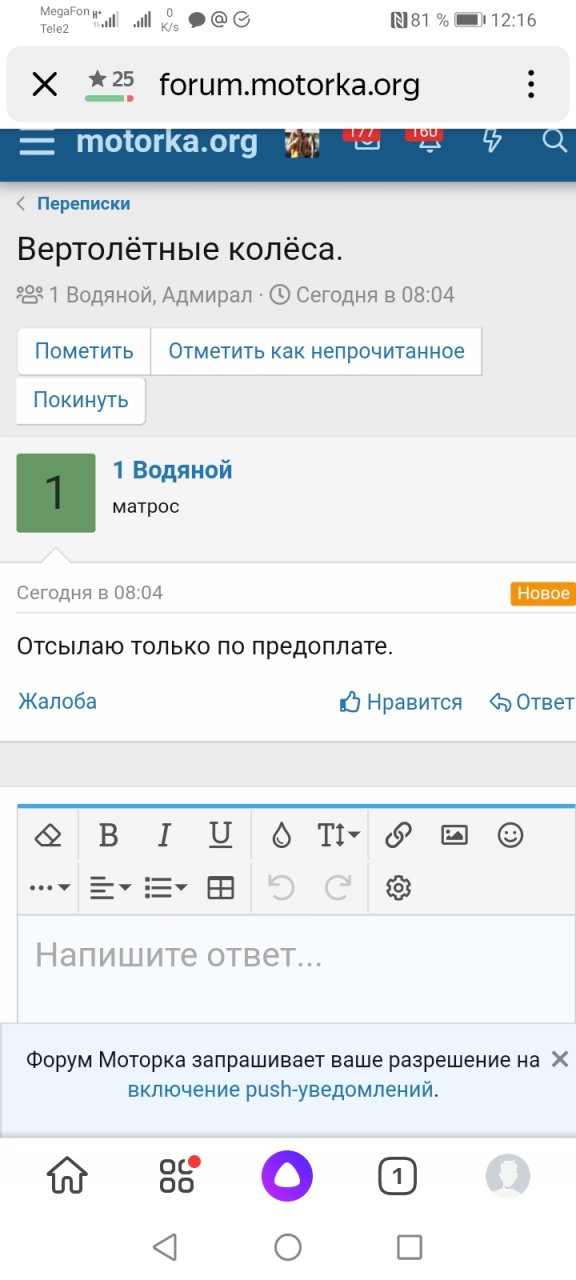This screenshot has height=1280, width=576.
Task: Expand more options ellipsis dropdown
Action: pyautogui.click(x=48, y=887)
